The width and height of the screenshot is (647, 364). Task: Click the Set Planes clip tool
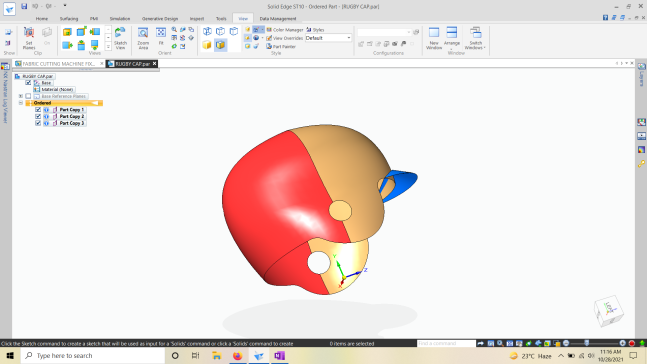pyautogui.click(x=29, y=38)
